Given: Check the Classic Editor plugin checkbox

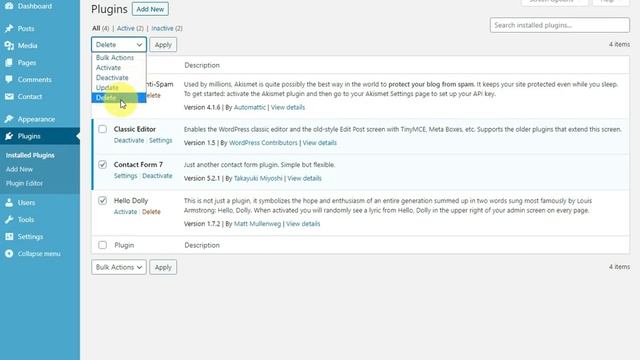Looking at the screenshot, I should (102, 129).
